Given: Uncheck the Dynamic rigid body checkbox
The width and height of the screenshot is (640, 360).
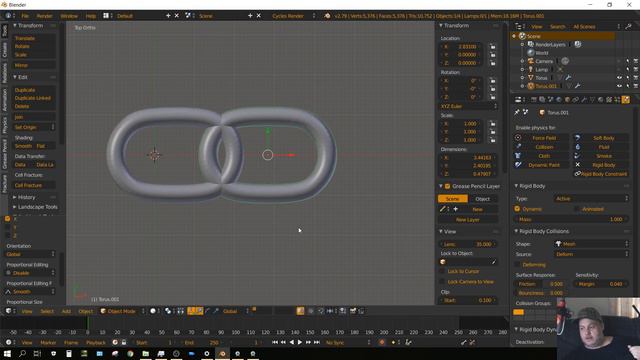Looking at the screenshot, I should point(517,209).
